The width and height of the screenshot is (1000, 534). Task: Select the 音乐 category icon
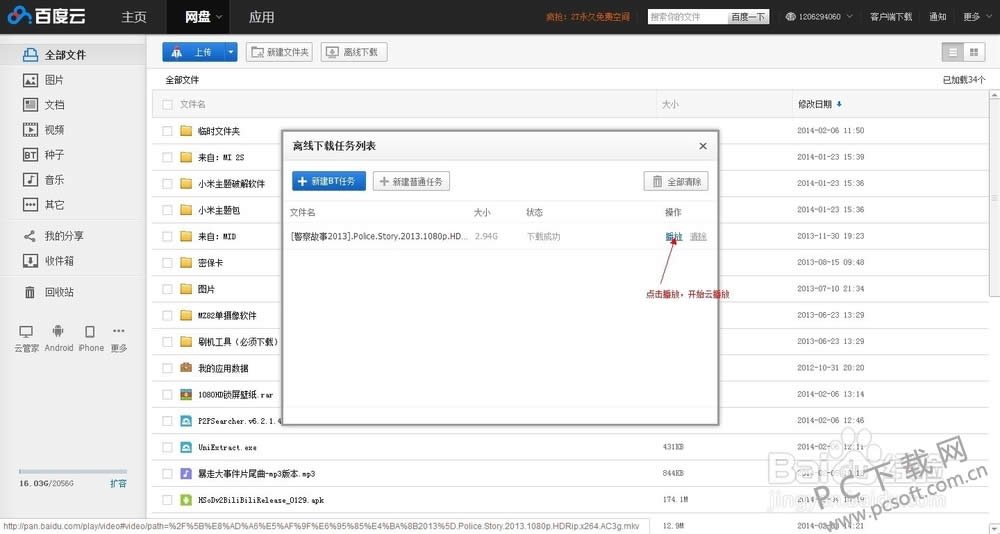coord(30,179)
